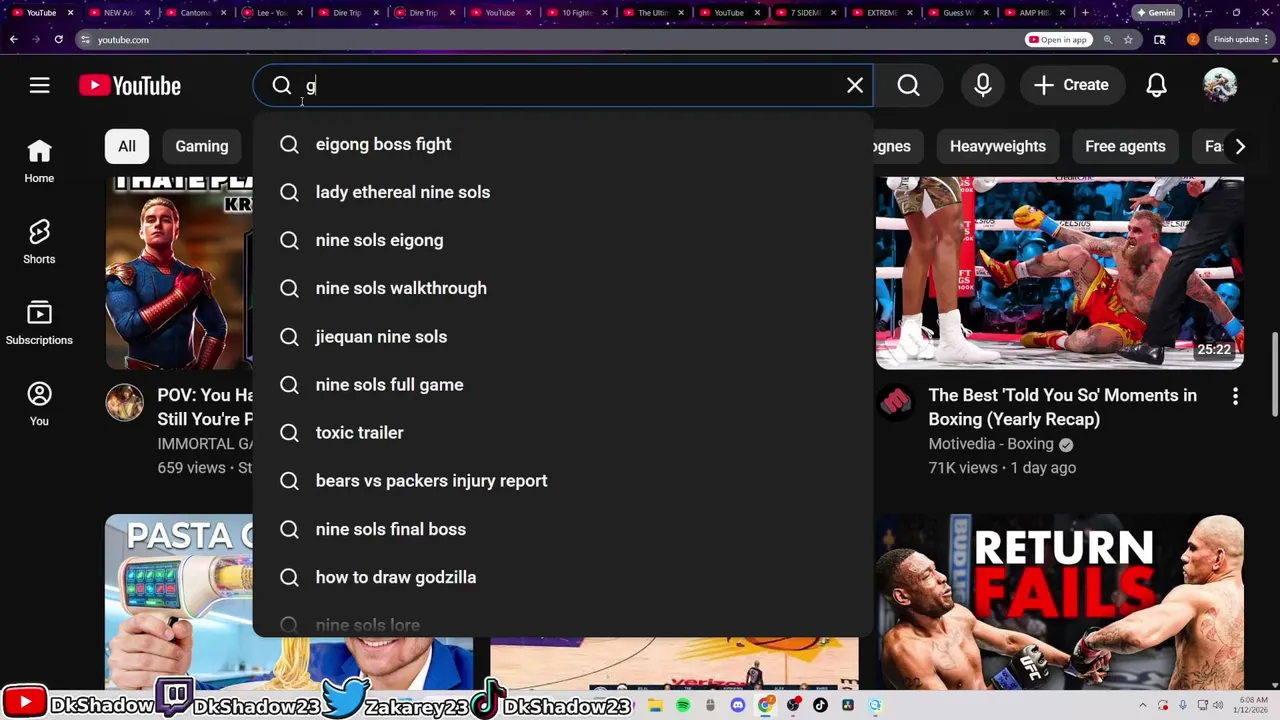Open Motivedia channel avatar icon
The width and height of the screenshot is (1280, 720).
(895, 403)
